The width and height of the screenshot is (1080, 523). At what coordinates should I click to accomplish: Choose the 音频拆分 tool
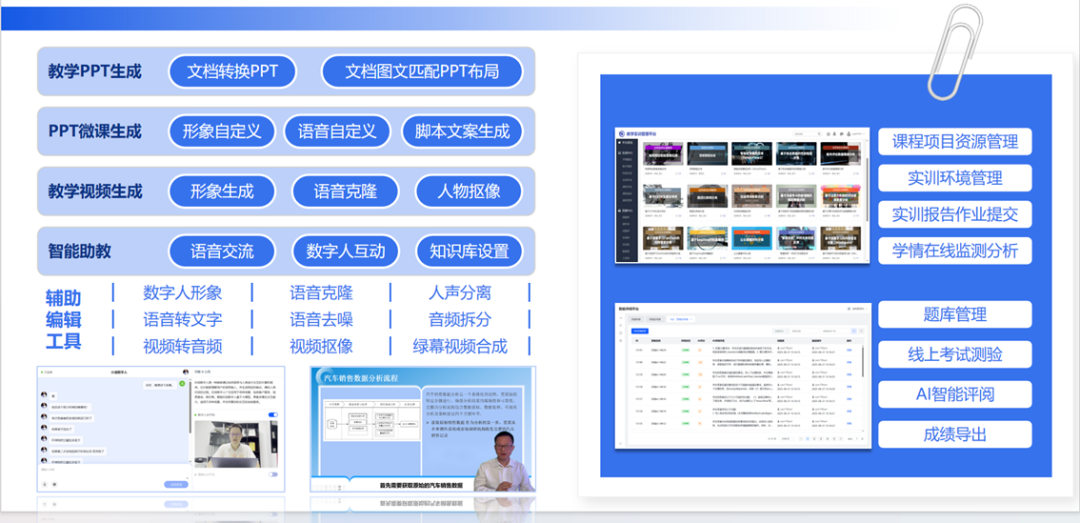(x=459, y=319)
